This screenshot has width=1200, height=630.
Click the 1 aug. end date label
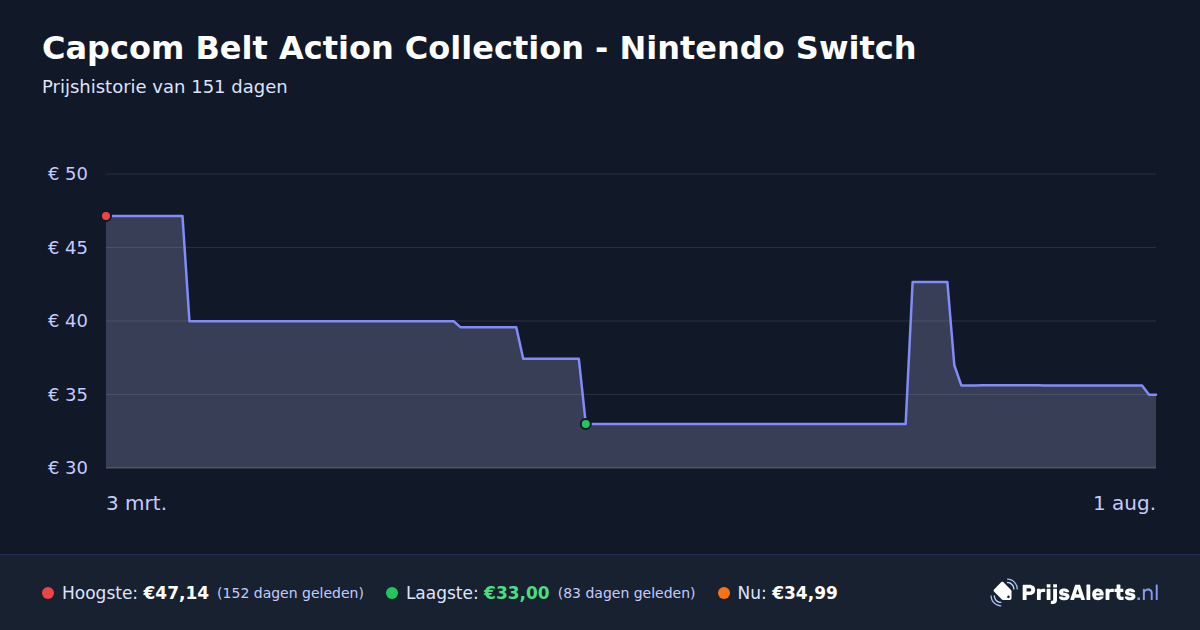[1124, 504]
